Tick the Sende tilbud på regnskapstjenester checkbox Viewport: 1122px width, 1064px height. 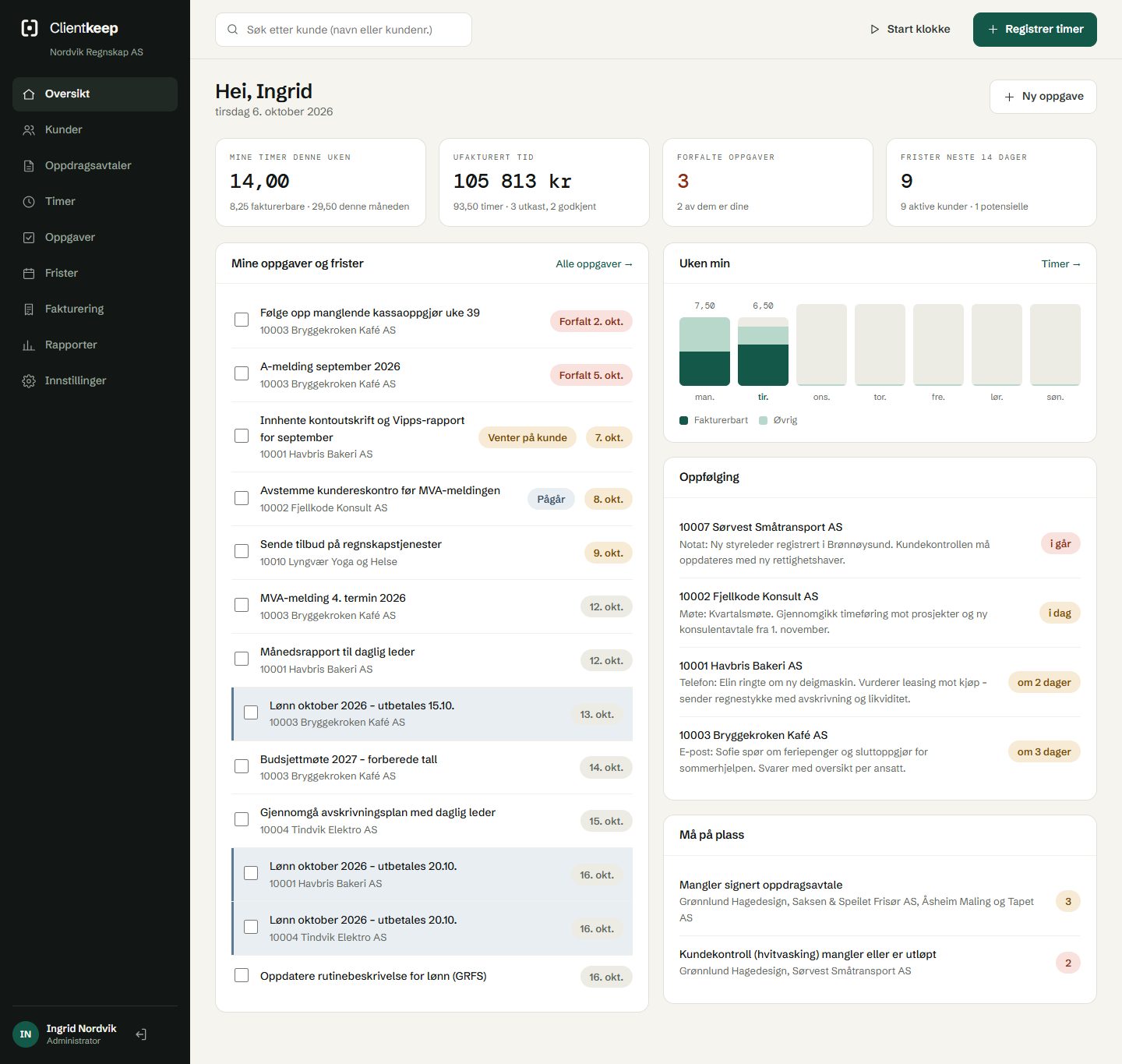click(242, 551)
